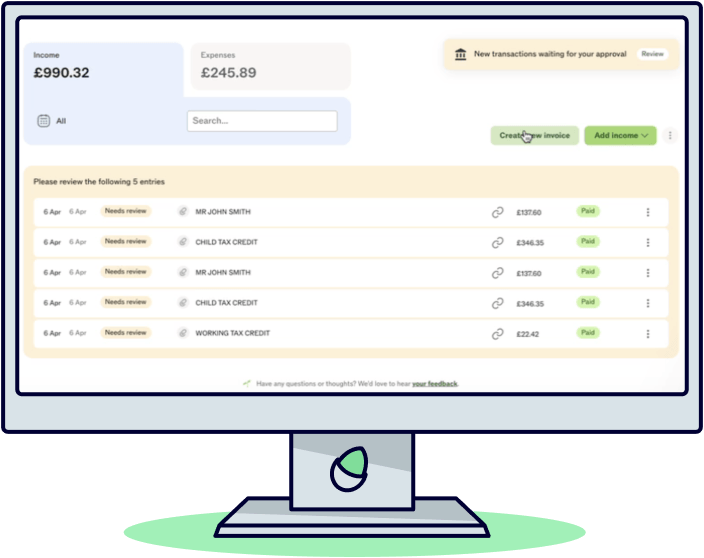
Task: Click the link icon on the first MR JOHN SMITH row
Action: (497, 212)
